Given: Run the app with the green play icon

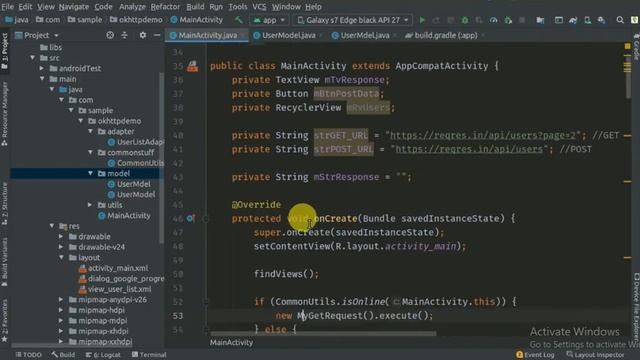Looking at the screenshot, I should [422, 20].
